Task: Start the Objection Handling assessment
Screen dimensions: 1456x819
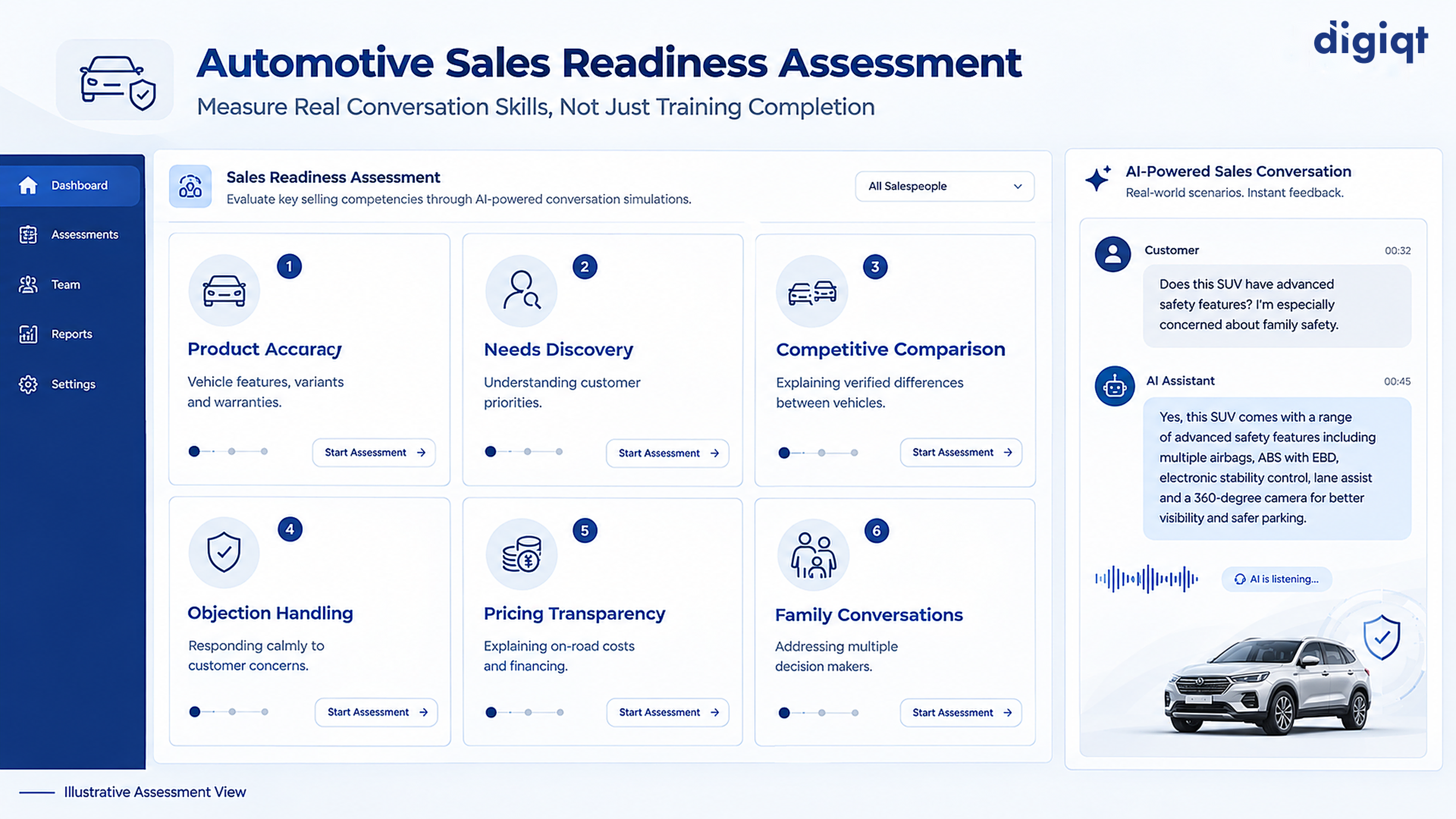Action: (x=377, y=712)
